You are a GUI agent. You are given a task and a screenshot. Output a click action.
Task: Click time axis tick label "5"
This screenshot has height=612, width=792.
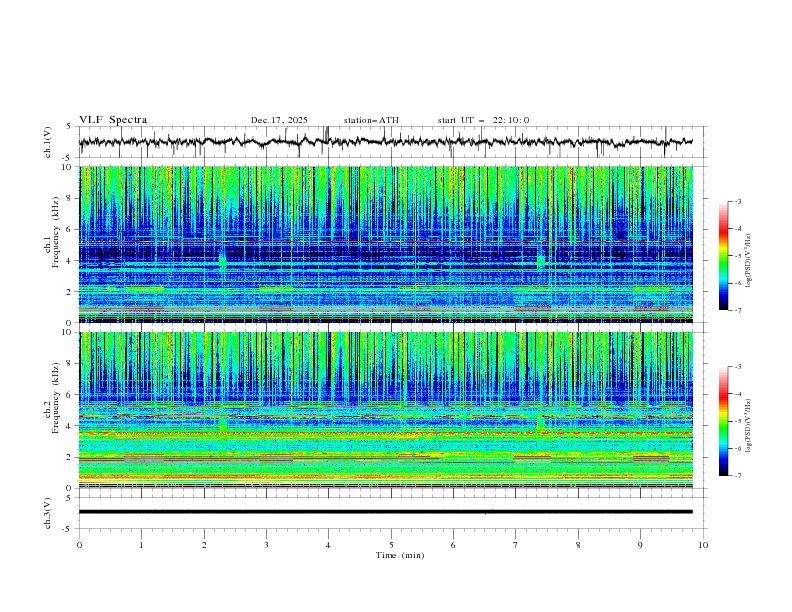(391, 545)
